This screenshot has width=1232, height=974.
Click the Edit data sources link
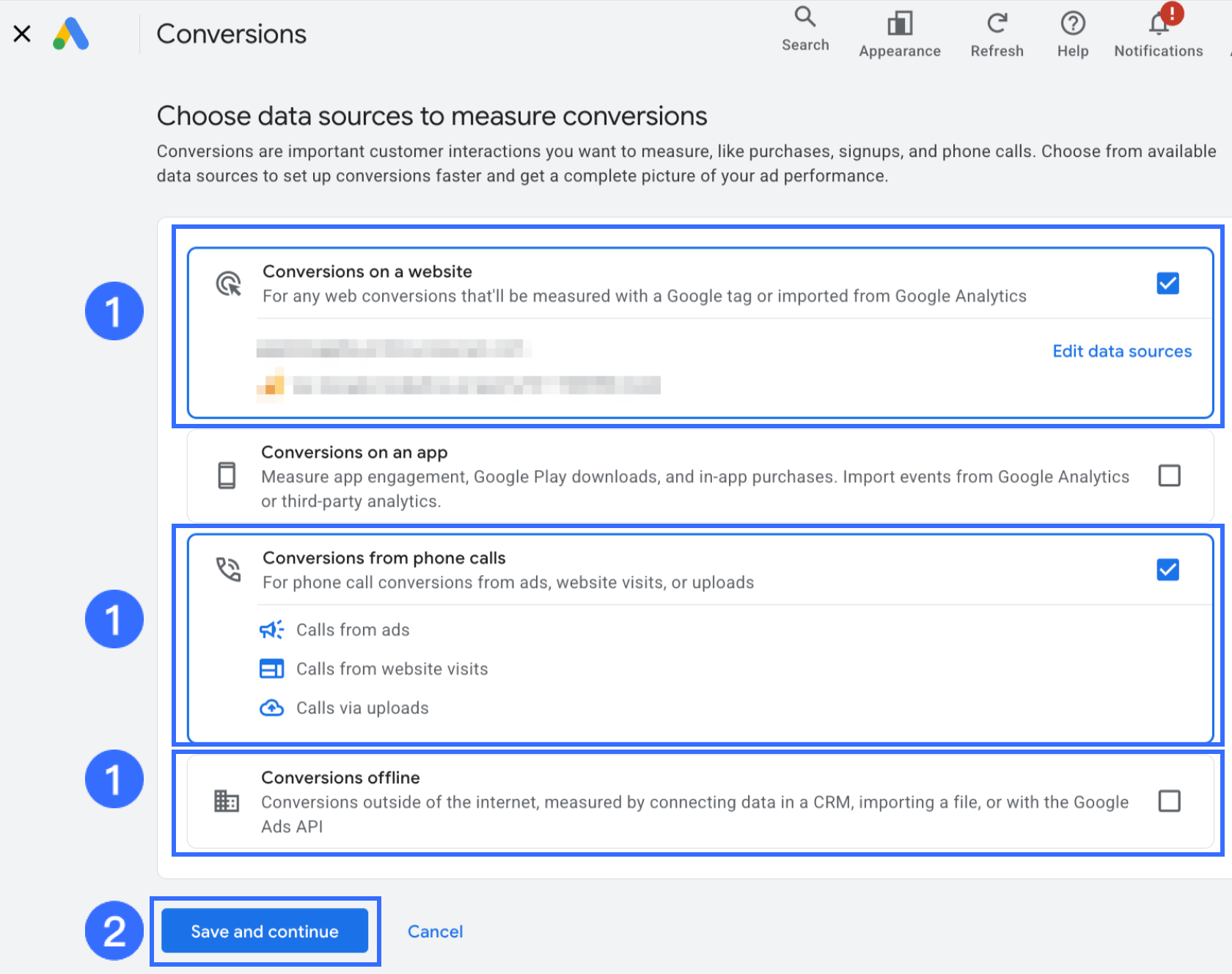pyautogui.click(x=1122, y=351)
